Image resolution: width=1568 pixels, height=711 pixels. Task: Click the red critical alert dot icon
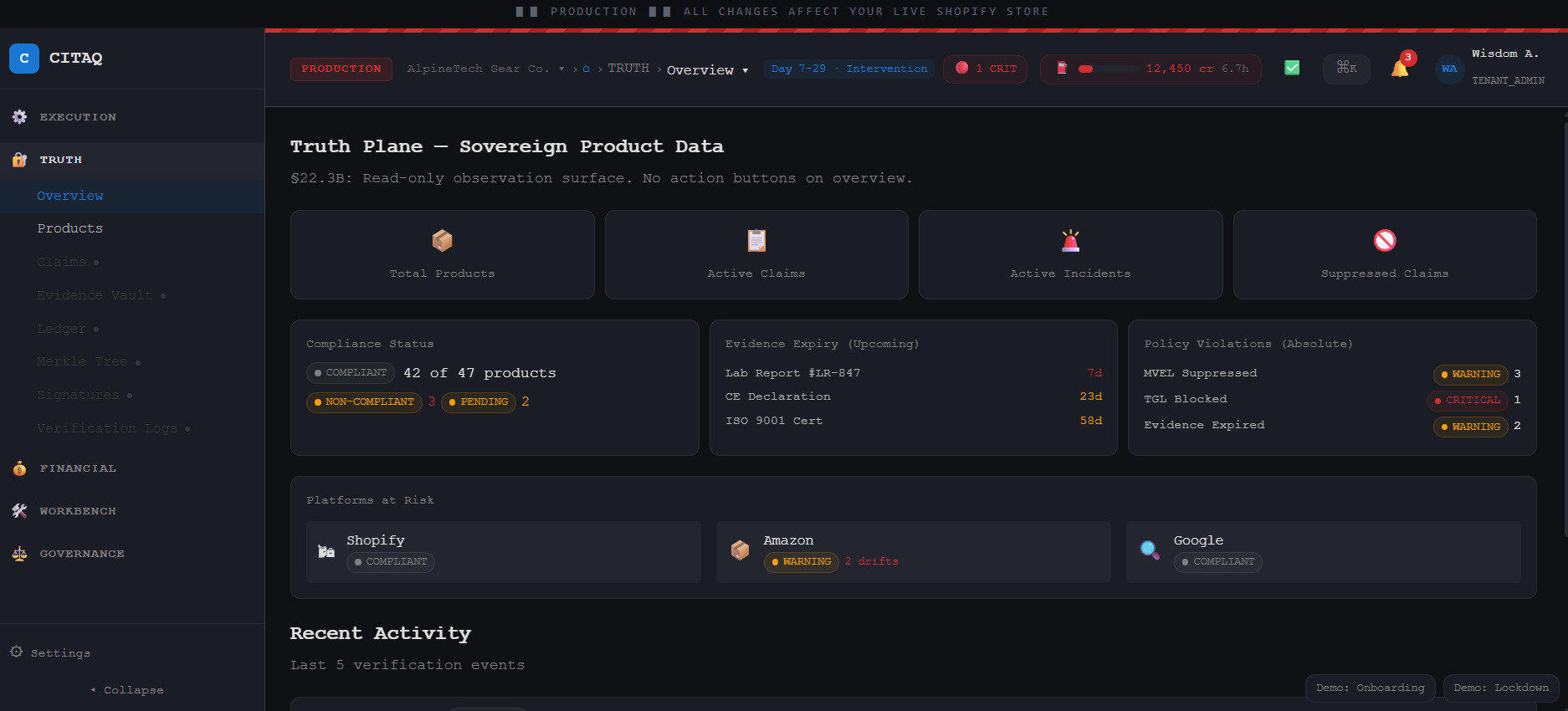[962, 68]
